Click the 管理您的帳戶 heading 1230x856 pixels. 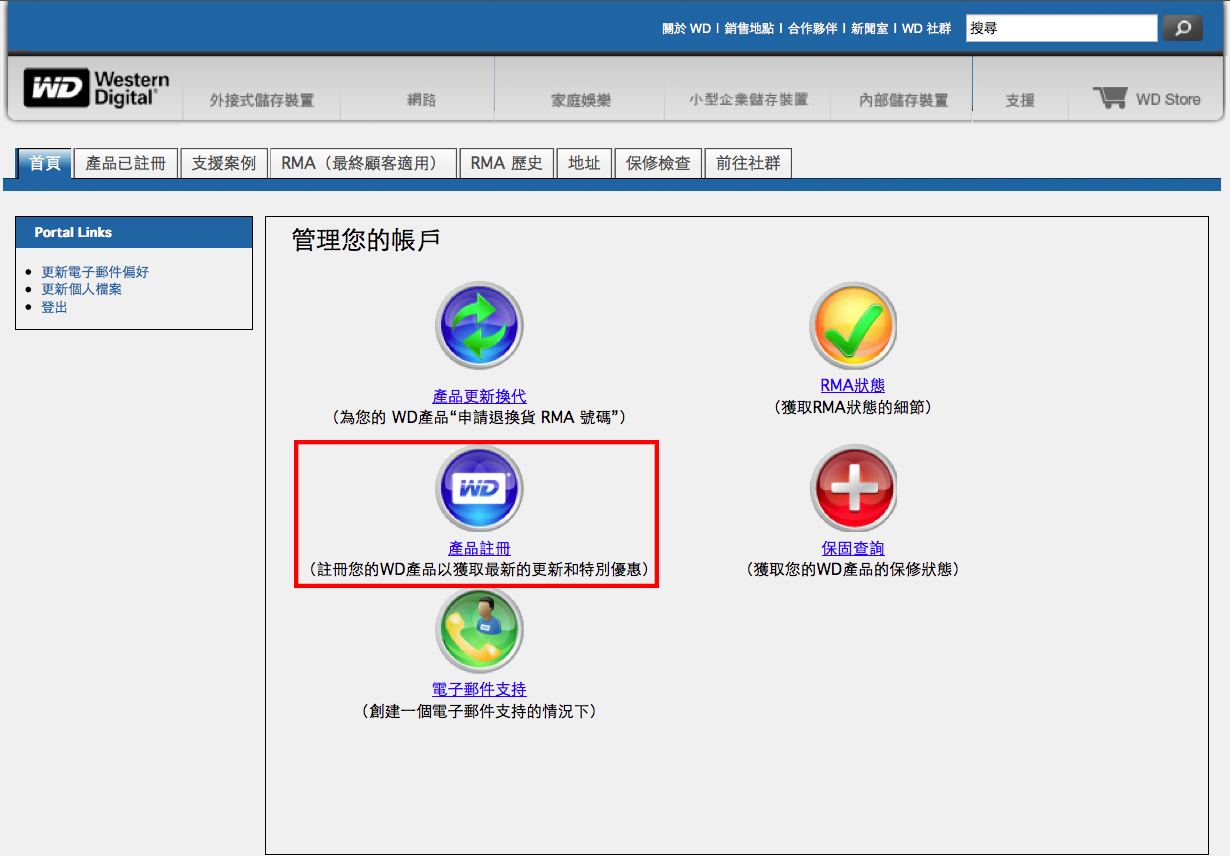pyautogui.click(x=366, y=240)
